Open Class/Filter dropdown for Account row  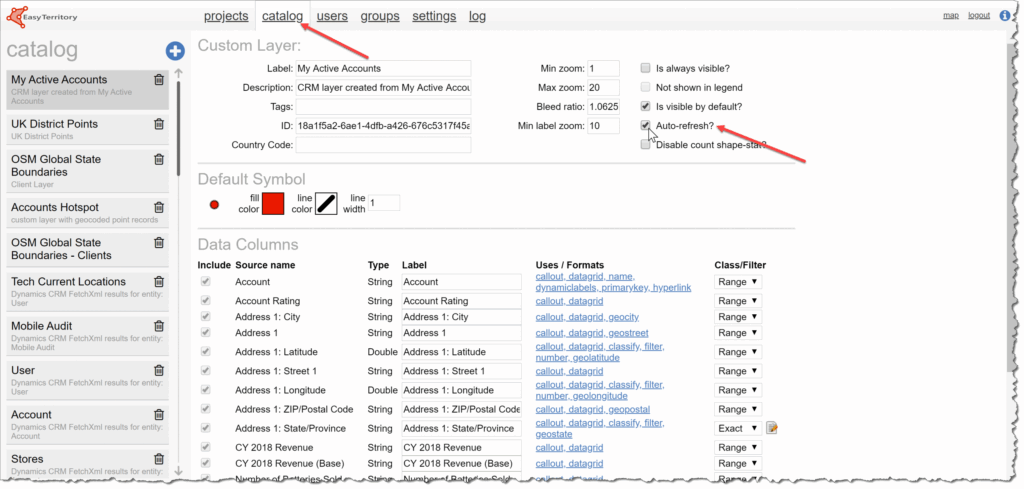click(x=737, y=282)
